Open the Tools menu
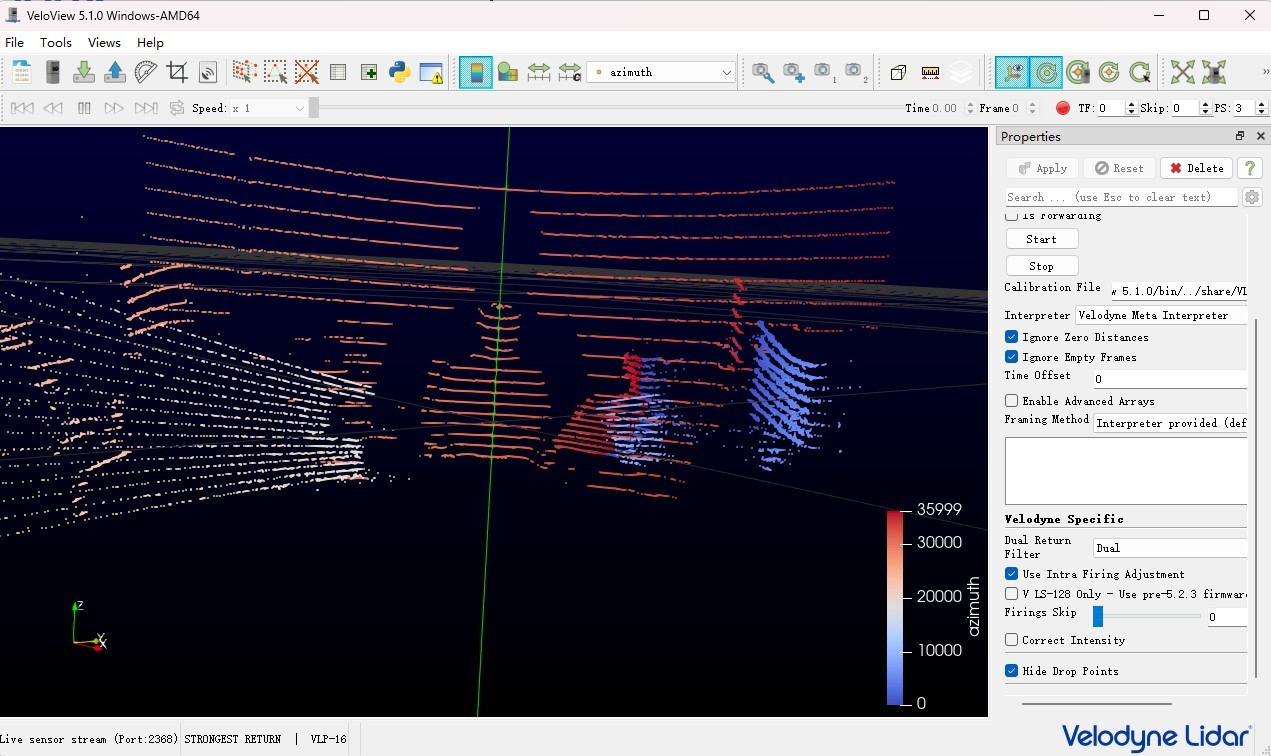The width and height of the screenshot is (1271, 756). click(56, 43)
